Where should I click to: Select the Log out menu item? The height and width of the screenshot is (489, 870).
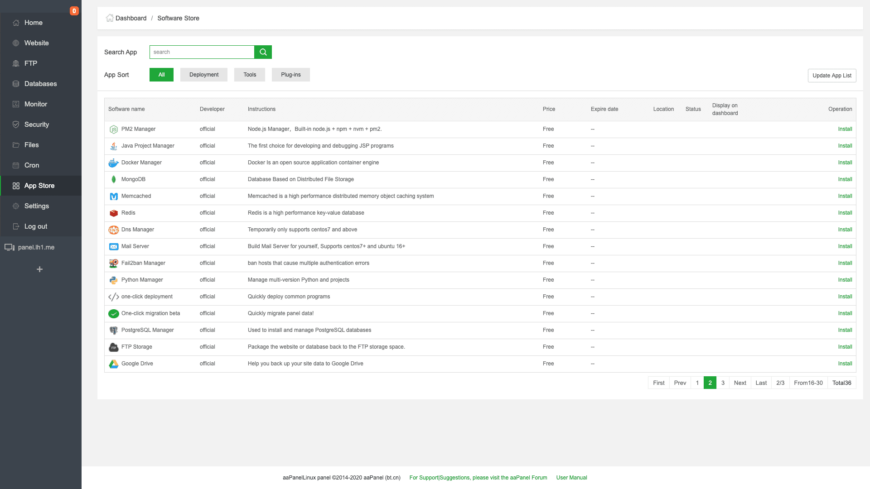click(41, 226)
